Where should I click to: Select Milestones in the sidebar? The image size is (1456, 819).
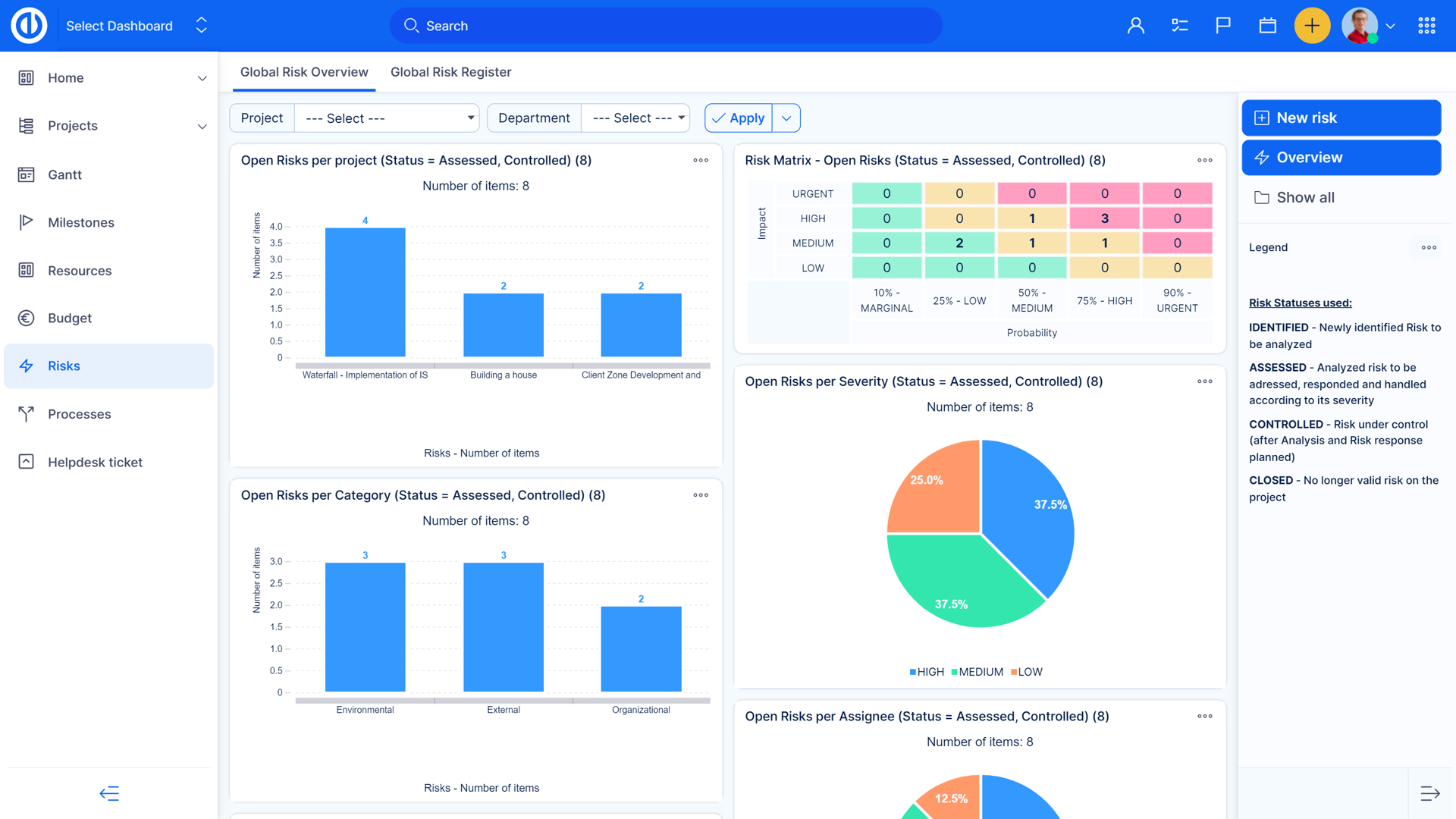pos(80,222)
